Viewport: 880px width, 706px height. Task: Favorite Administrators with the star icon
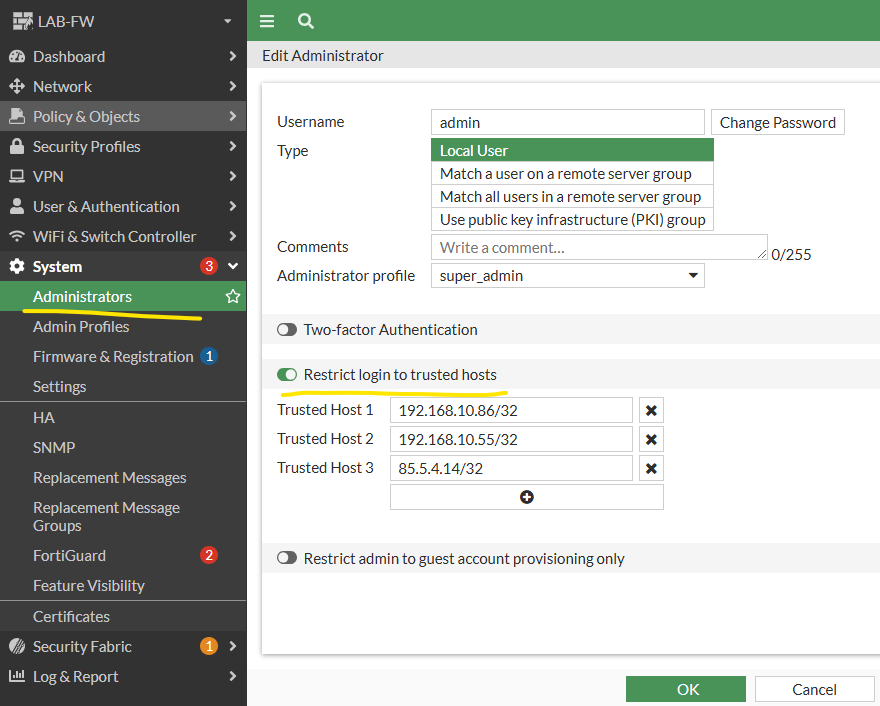tap(233, 296)
